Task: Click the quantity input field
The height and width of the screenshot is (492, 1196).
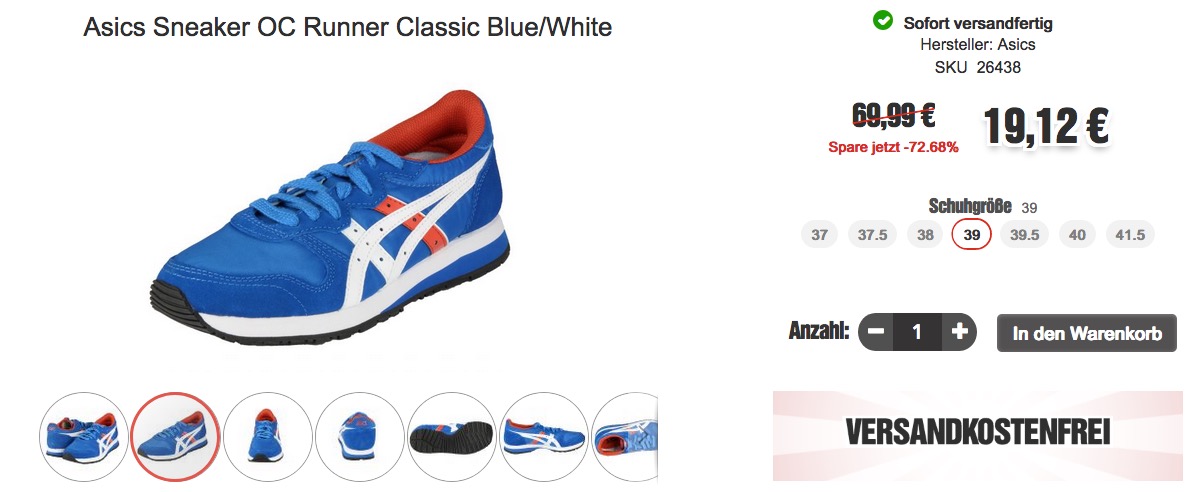Action: point(918,332)
